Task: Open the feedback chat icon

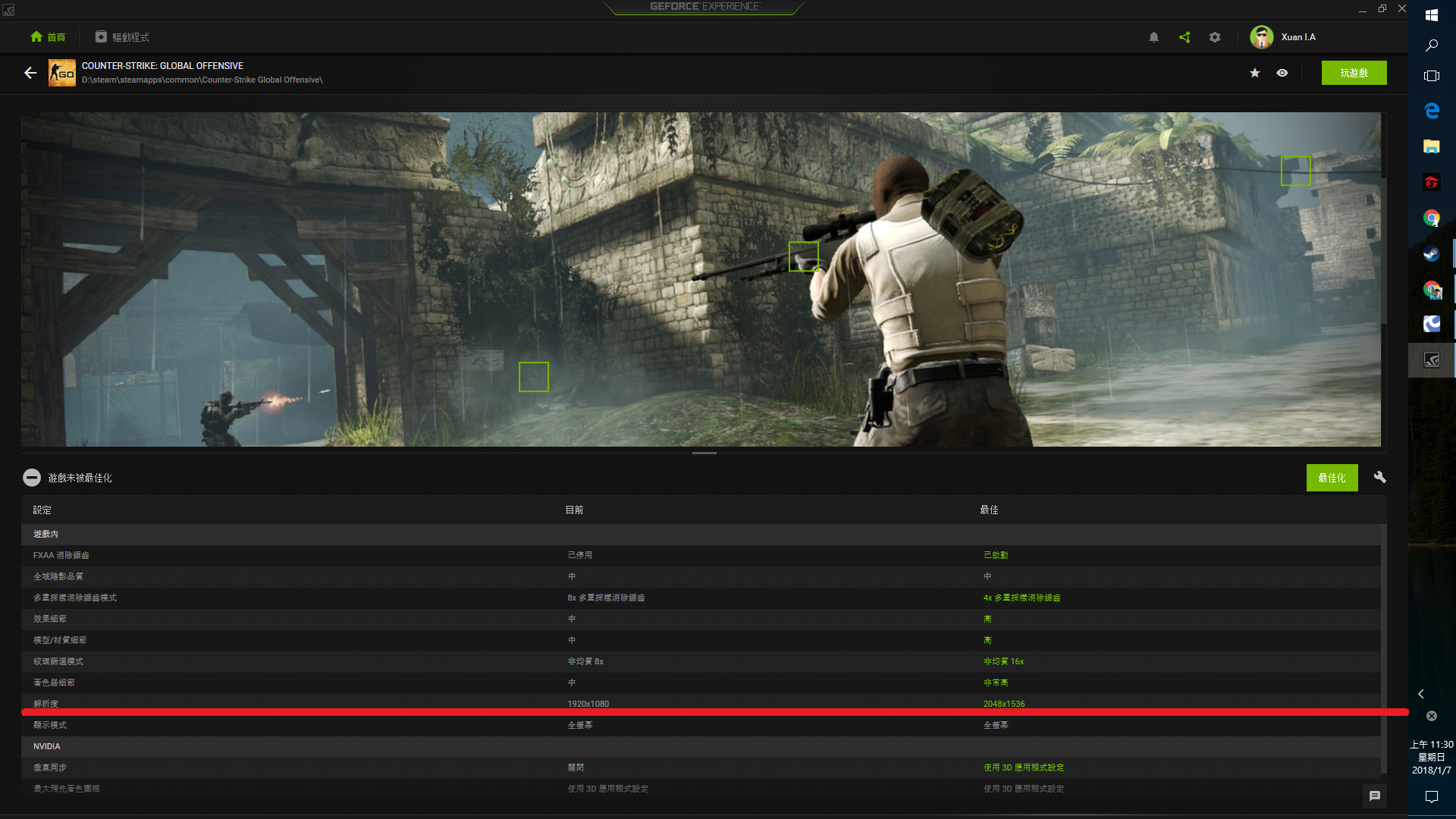Action: click(x=1375, y=795)
